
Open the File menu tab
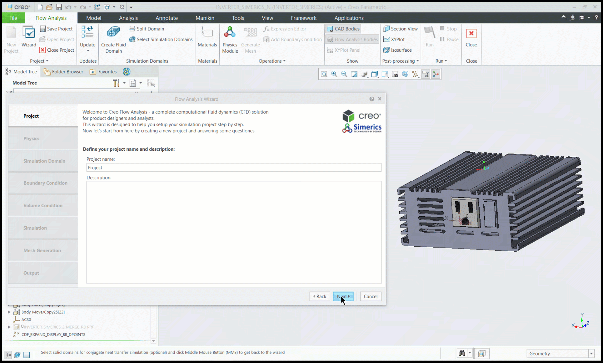click(x=13, y=18)
